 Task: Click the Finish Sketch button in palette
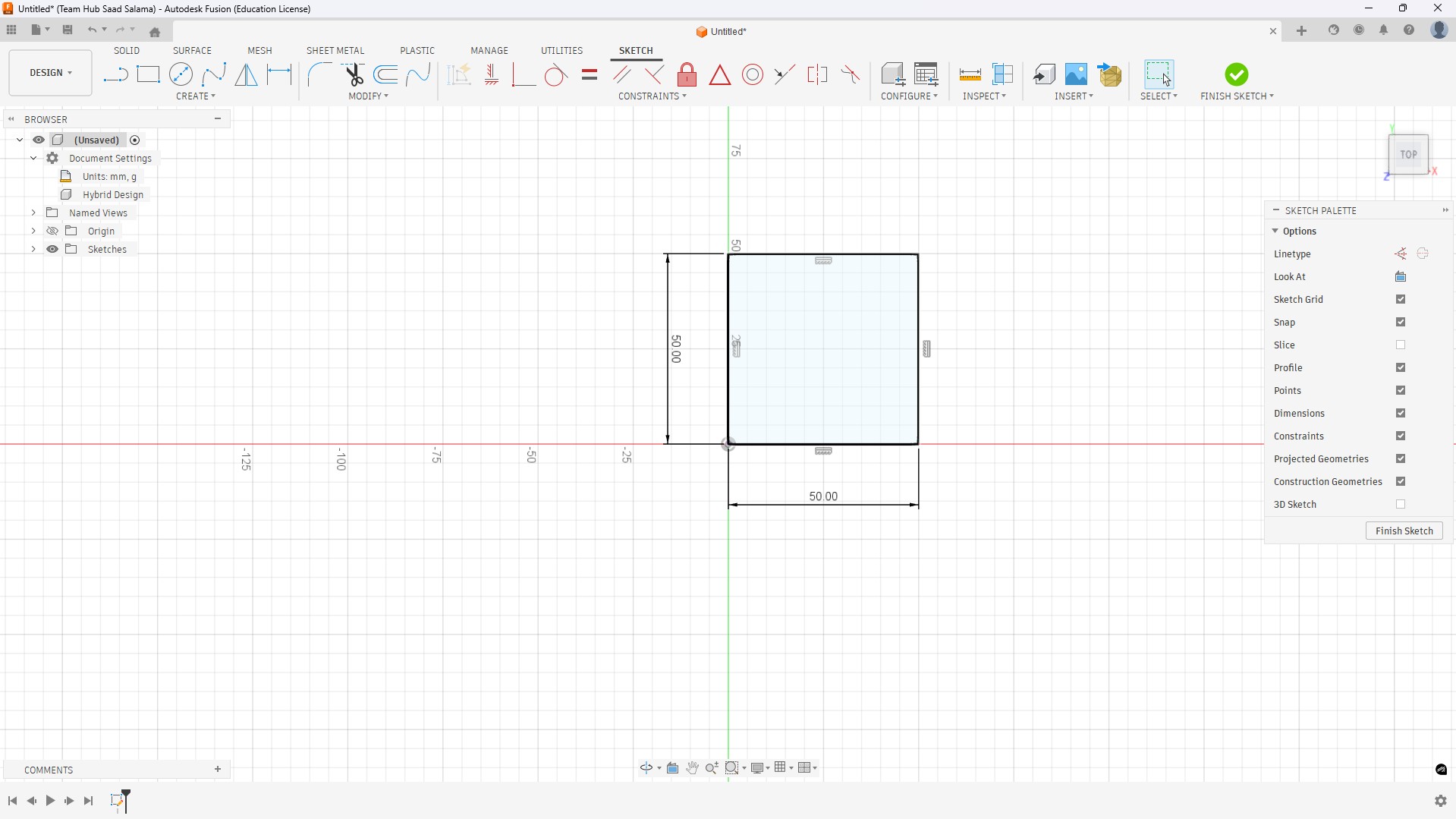(x=1404, y=531)
